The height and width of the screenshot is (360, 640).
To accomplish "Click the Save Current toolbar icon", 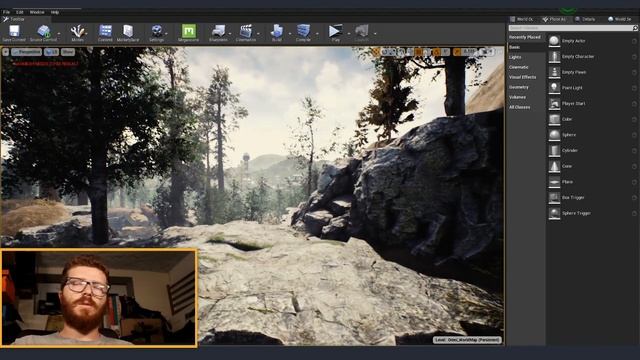I will tap(14, 31).
